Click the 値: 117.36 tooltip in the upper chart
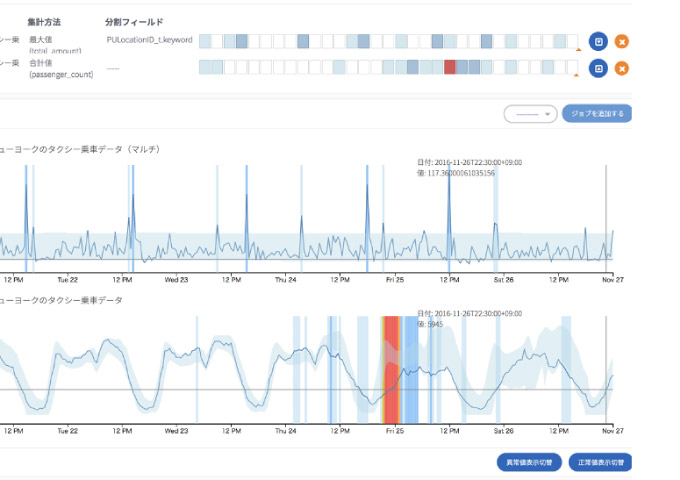The image size is (680, 480). [x=456, y=173]
